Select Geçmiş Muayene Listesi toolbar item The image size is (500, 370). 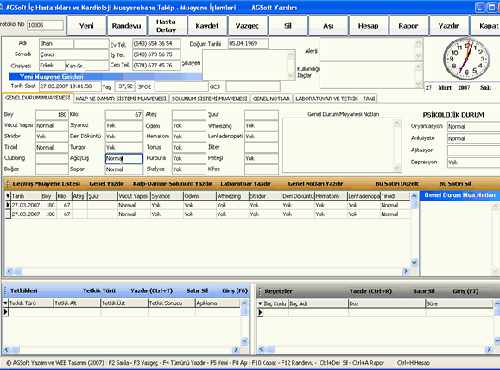[46, 184]
